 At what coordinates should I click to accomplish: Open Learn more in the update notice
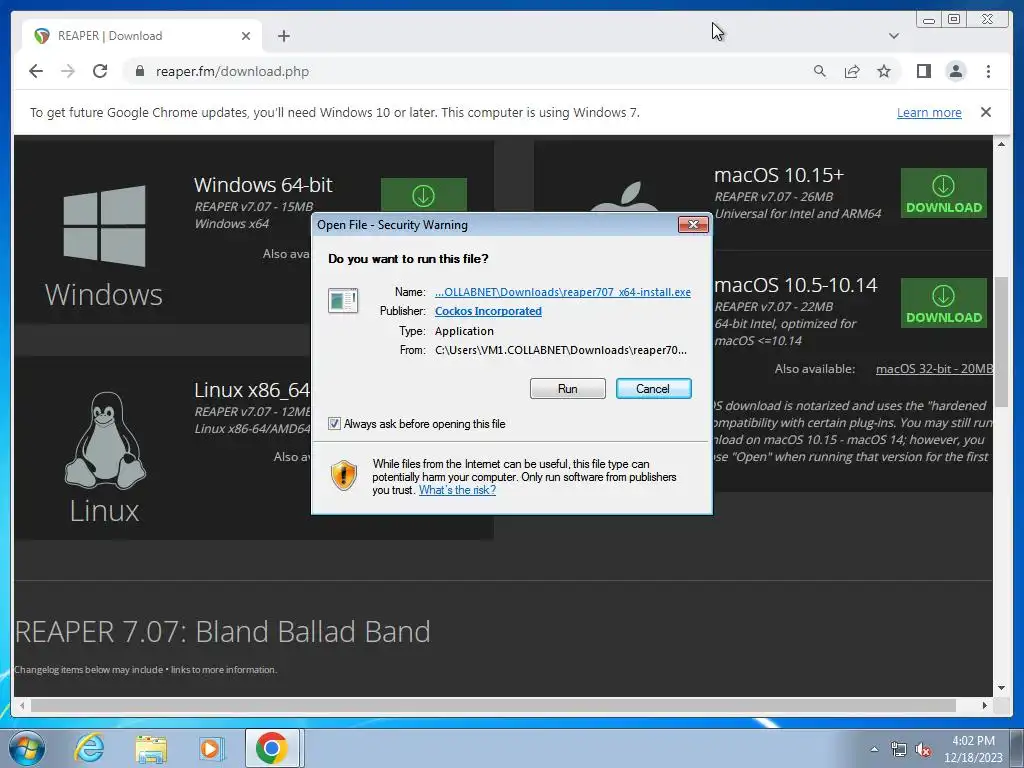click(929, 112)
